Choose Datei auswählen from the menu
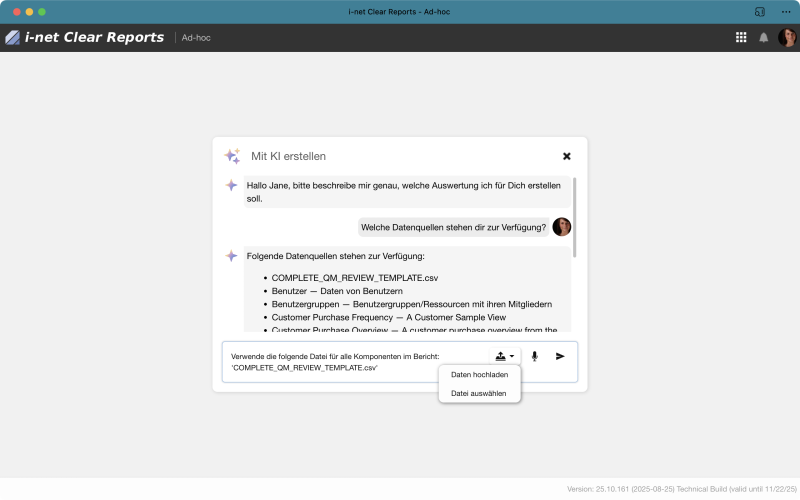The width and height of the screenshot is (800, 500). tap(479, 393)
